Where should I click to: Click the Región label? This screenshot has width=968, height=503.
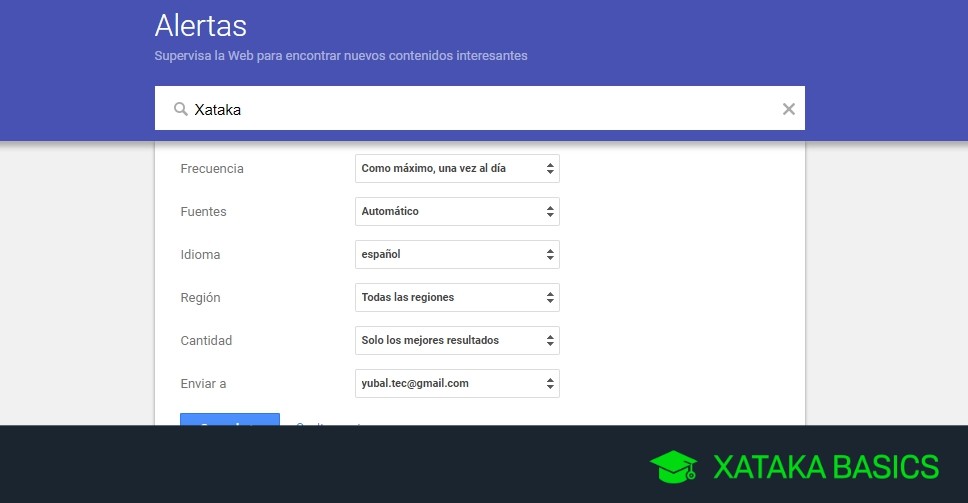[200, 297]
